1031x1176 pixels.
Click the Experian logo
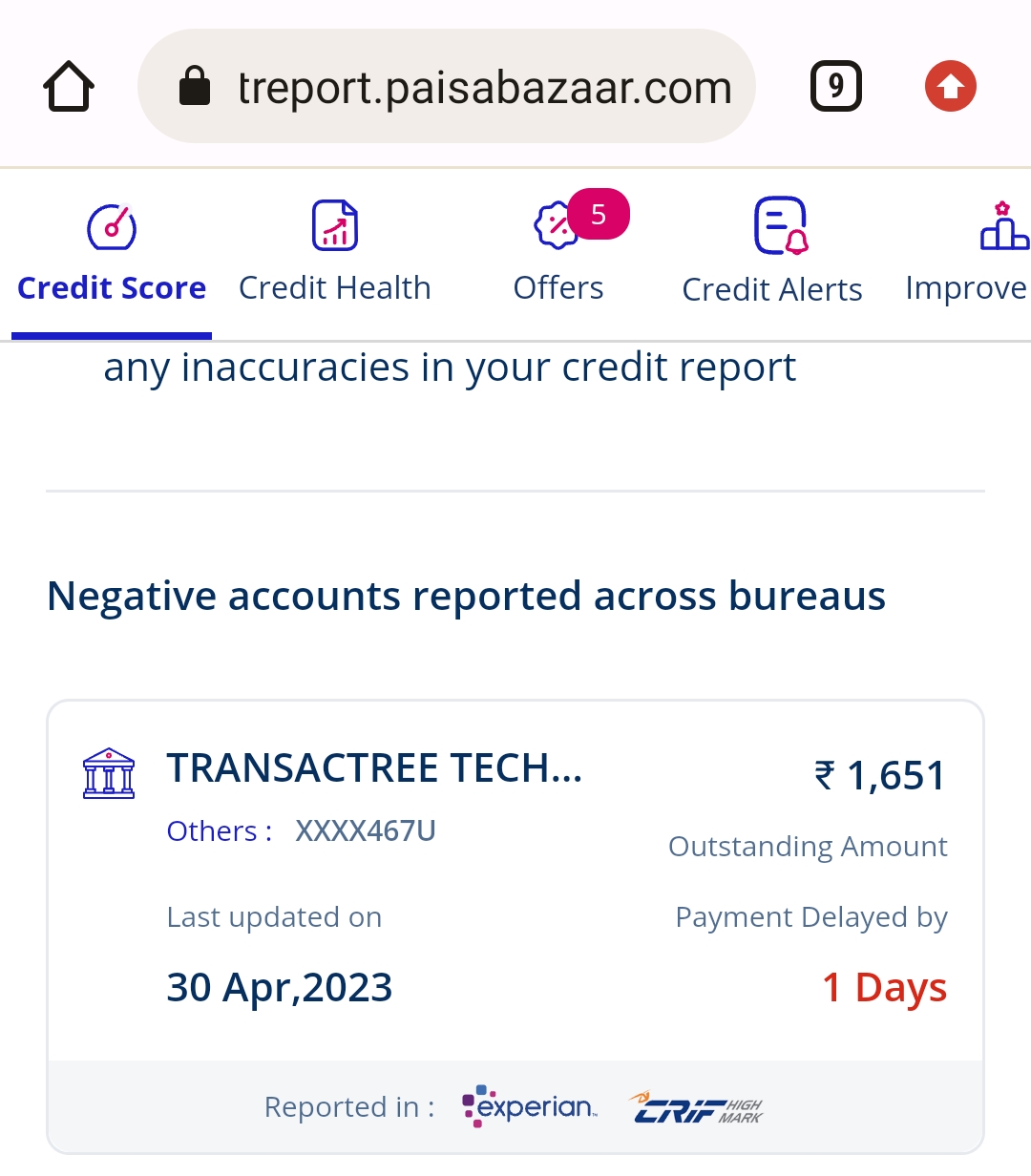pyautogui.click(x=529, y=1106)
